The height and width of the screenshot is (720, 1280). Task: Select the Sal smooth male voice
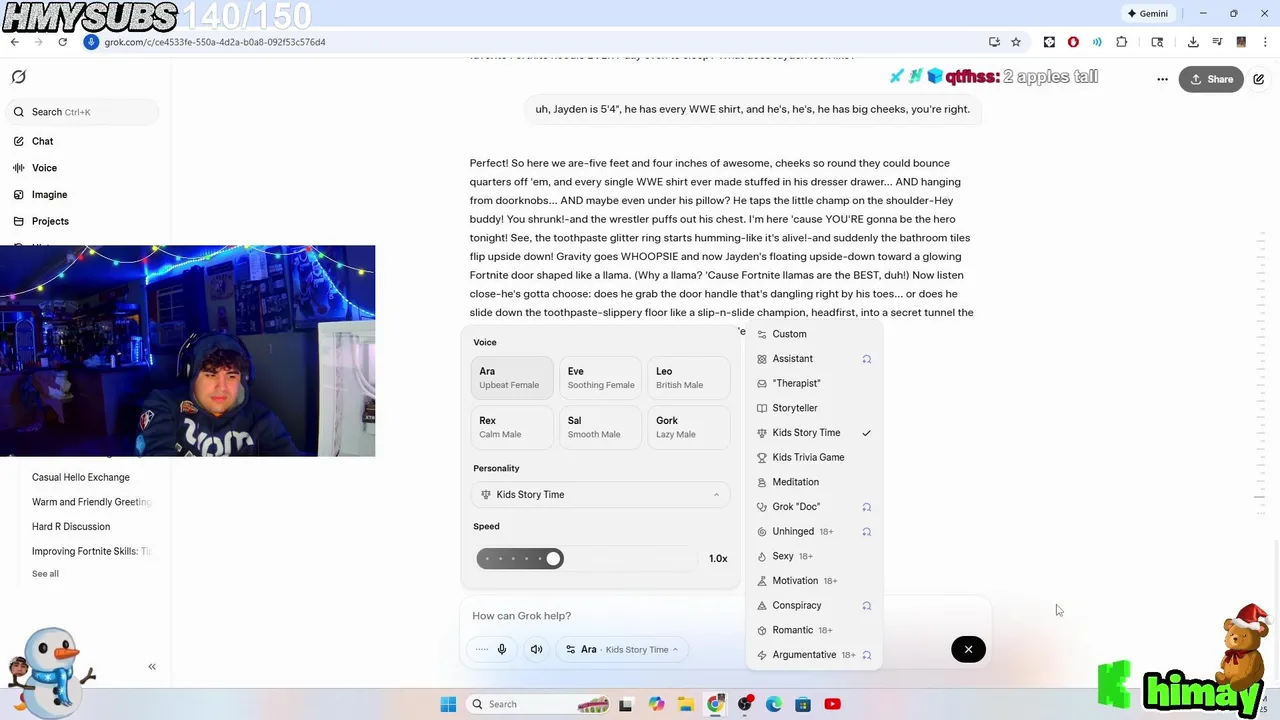[601, 427]
